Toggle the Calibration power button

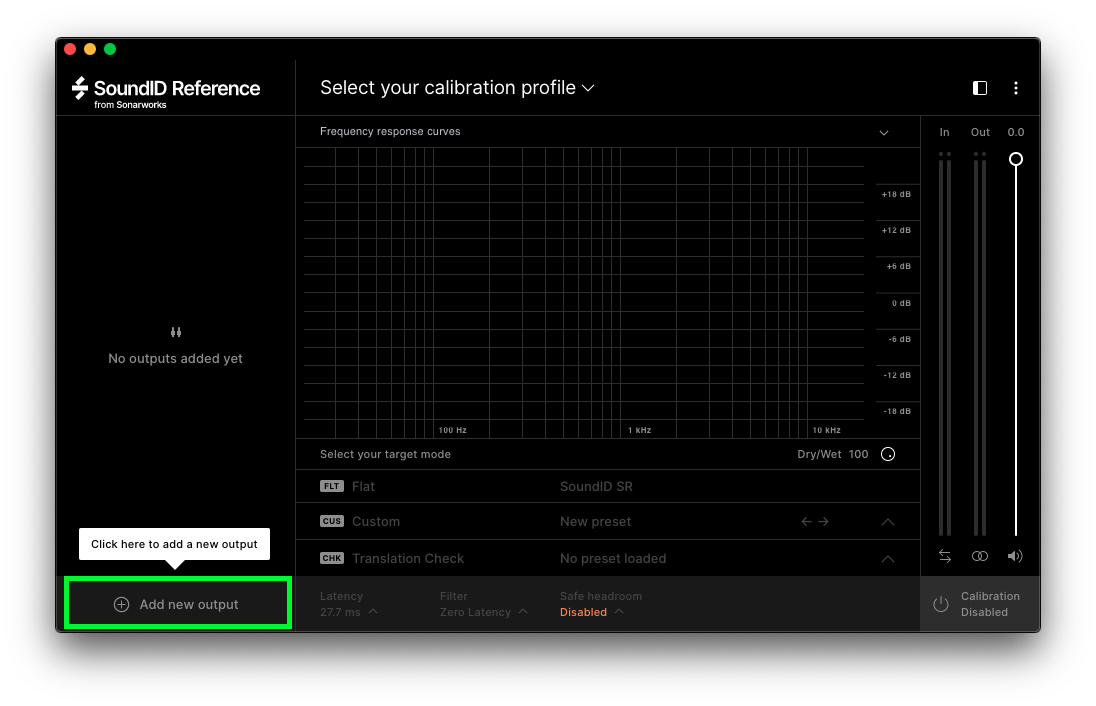pos(940,604)
